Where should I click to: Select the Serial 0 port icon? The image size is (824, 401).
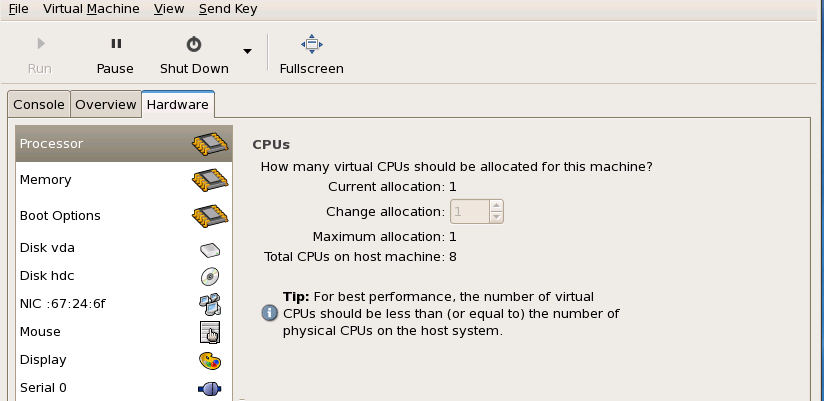click(209, 388)
